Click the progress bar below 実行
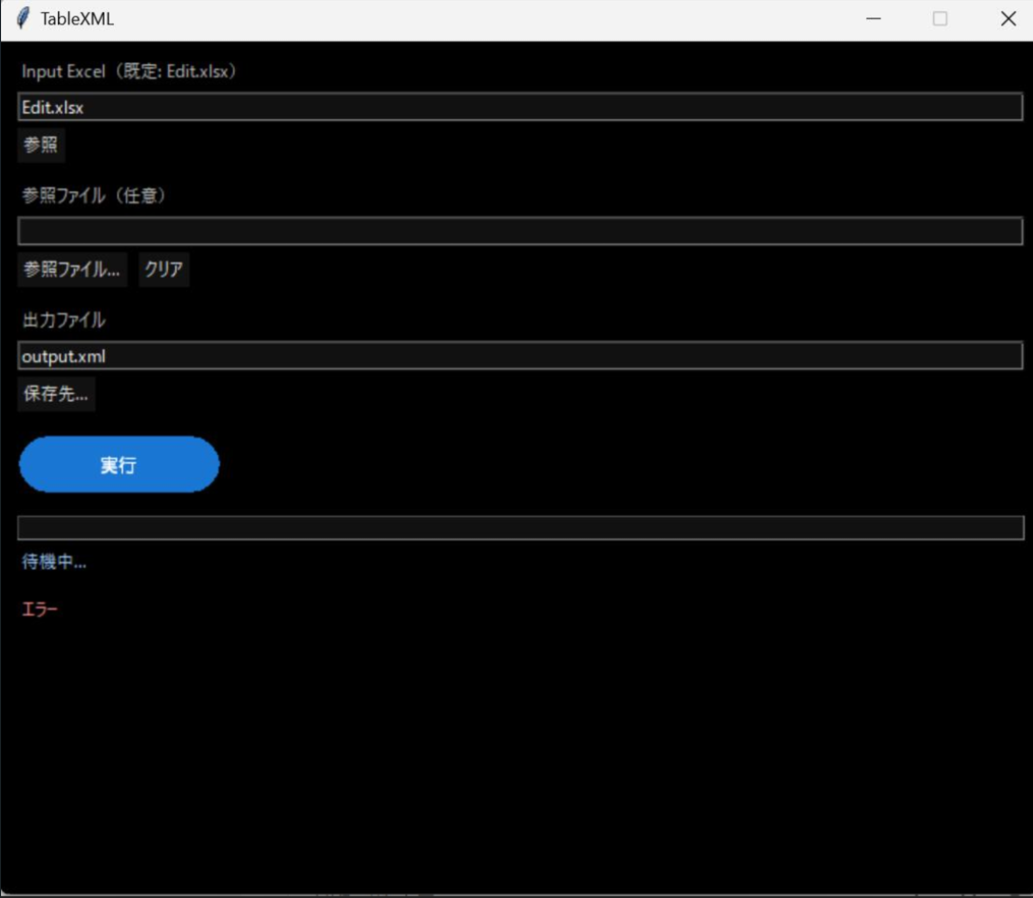Screen dimensions: 1033x898 (x=520, y=528)
